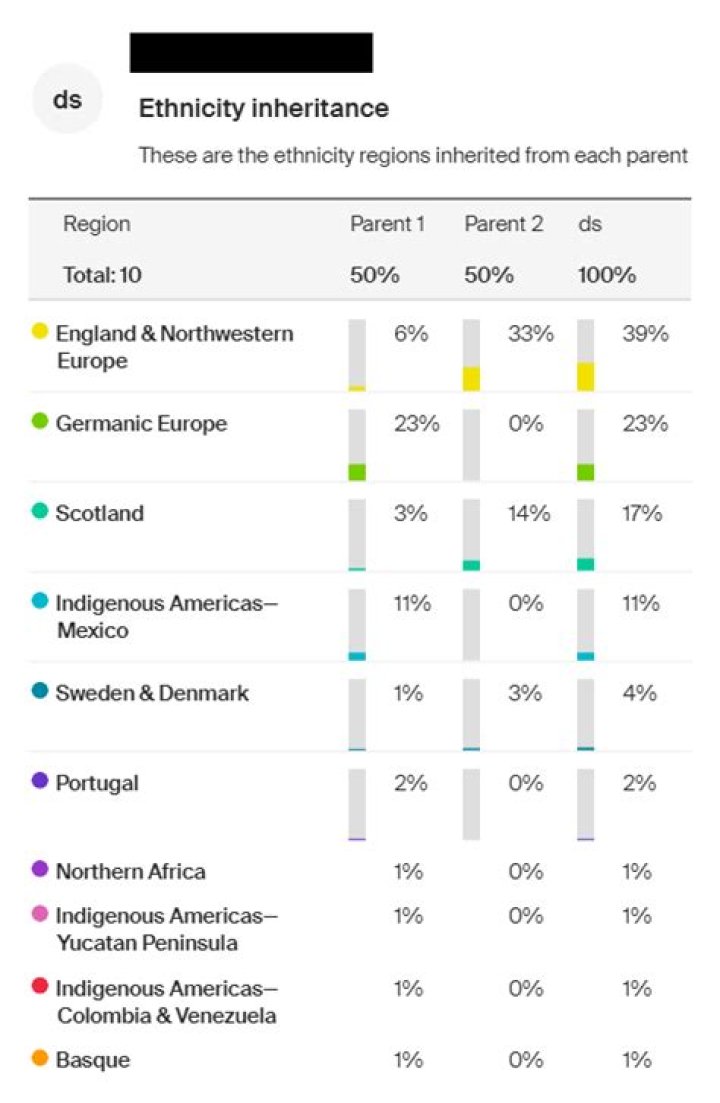720x1103 pixels.
Task: Click the ds bar for Scotland
Action: 586,535
